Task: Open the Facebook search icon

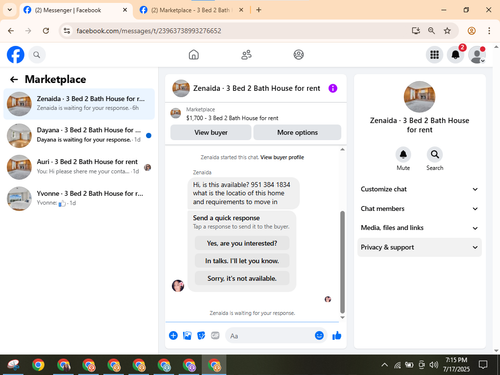Action: tap(37, 55)
